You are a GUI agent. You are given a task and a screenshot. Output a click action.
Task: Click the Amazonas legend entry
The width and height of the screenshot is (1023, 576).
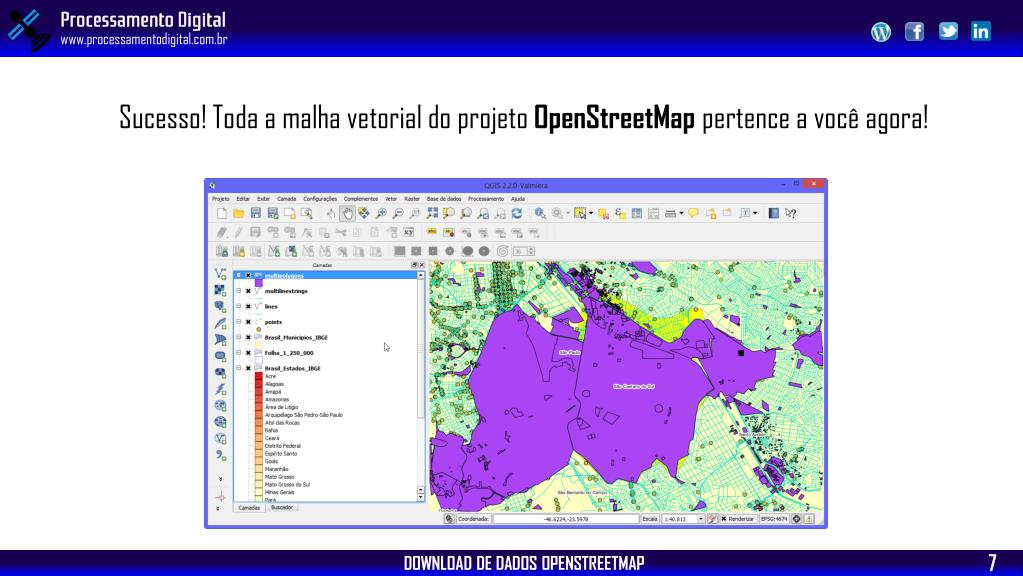277,399
